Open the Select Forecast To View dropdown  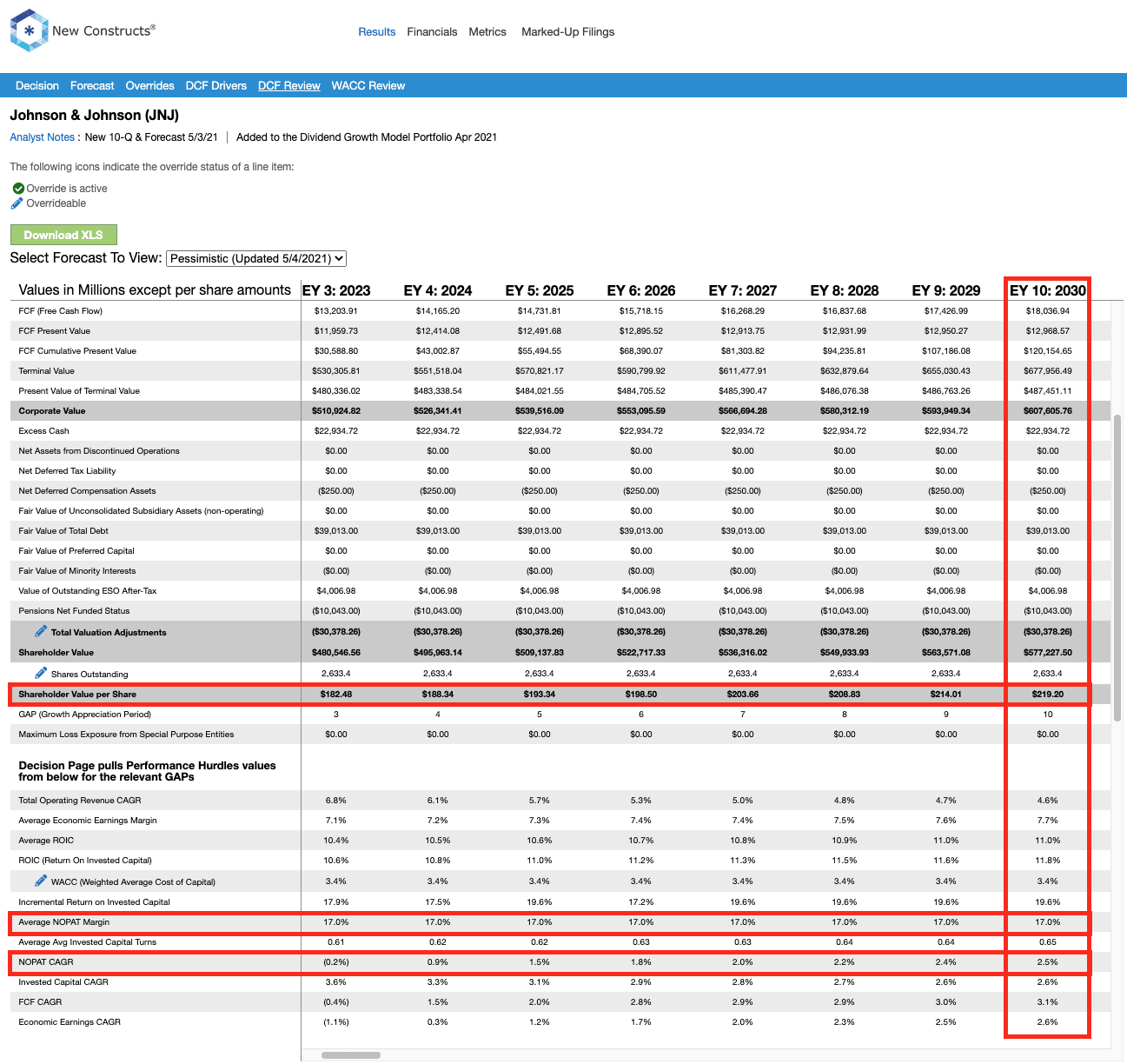pos(256,258)
